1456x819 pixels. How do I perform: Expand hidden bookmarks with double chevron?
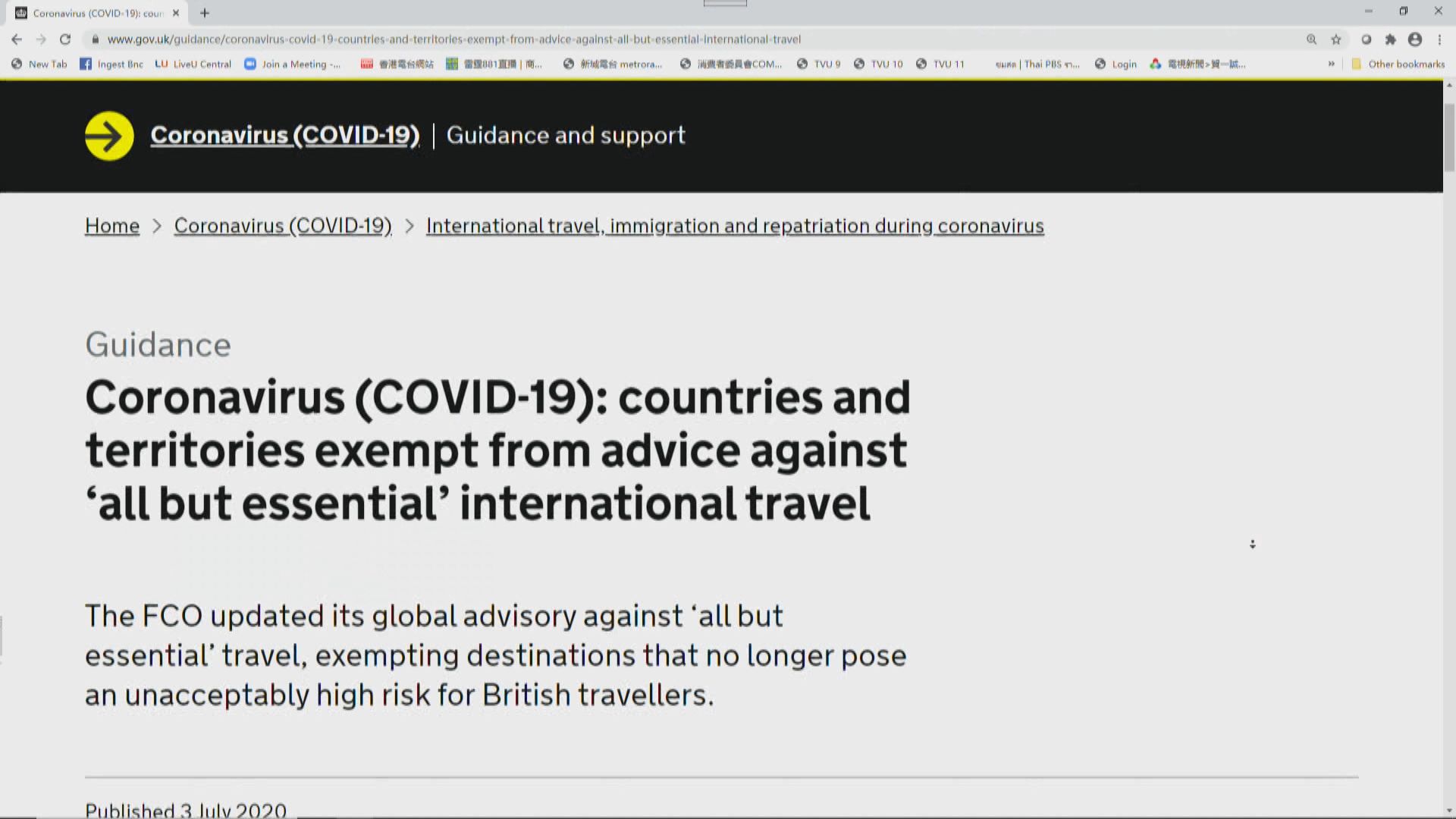1331,64
